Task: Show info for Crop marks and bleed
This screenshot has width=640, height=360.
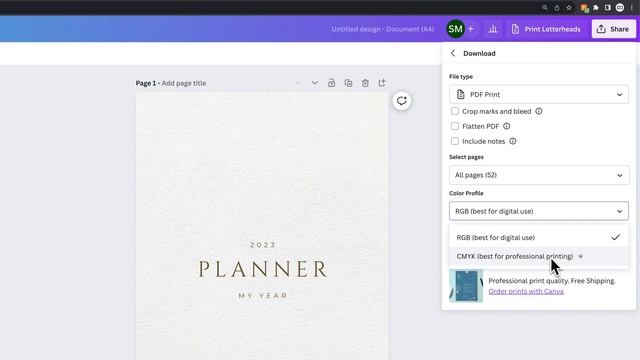Action: (x=539, y=111)
